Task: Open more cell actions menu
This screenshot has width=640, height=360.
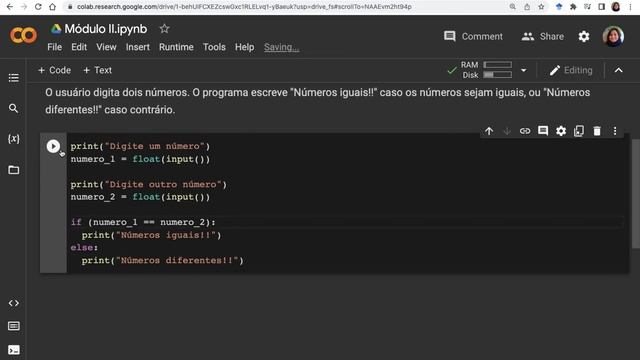Action: [x=615, y=131]
